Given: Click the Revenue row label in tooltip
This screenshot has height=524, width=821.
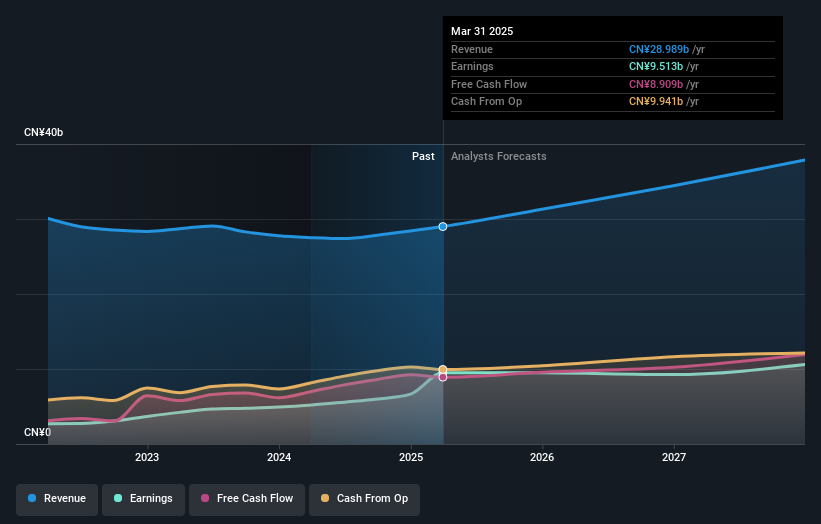Looking at the screenshot, I should [472, 49].
